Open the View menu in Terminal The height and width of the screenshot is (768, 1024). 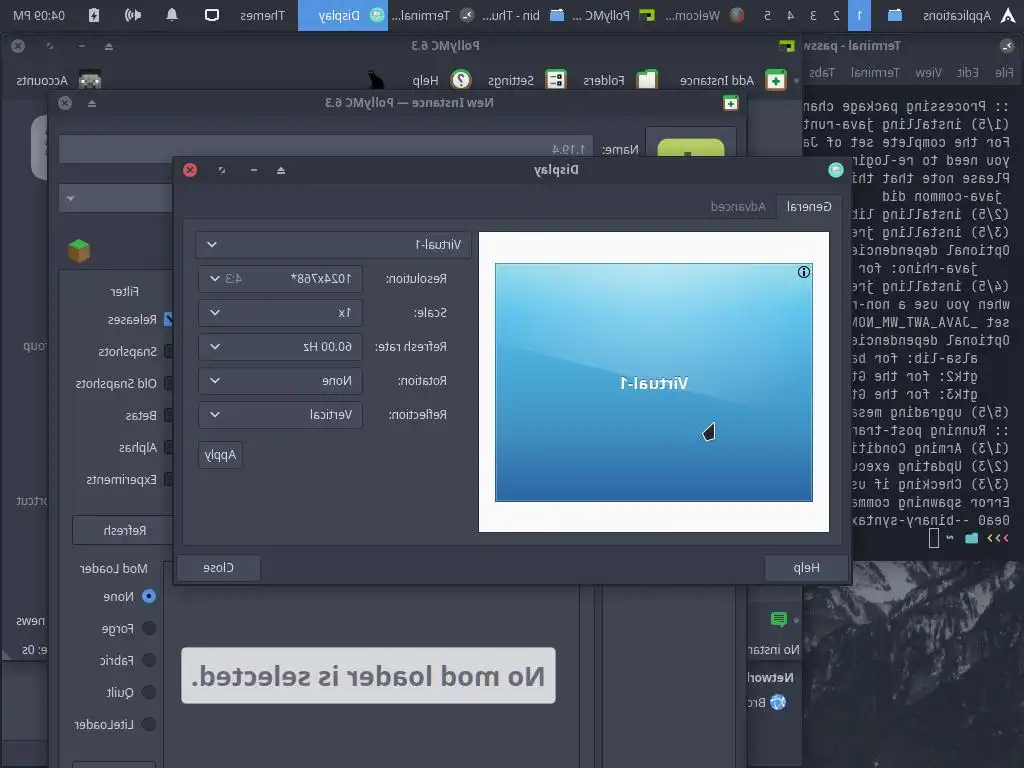[928, 72]
